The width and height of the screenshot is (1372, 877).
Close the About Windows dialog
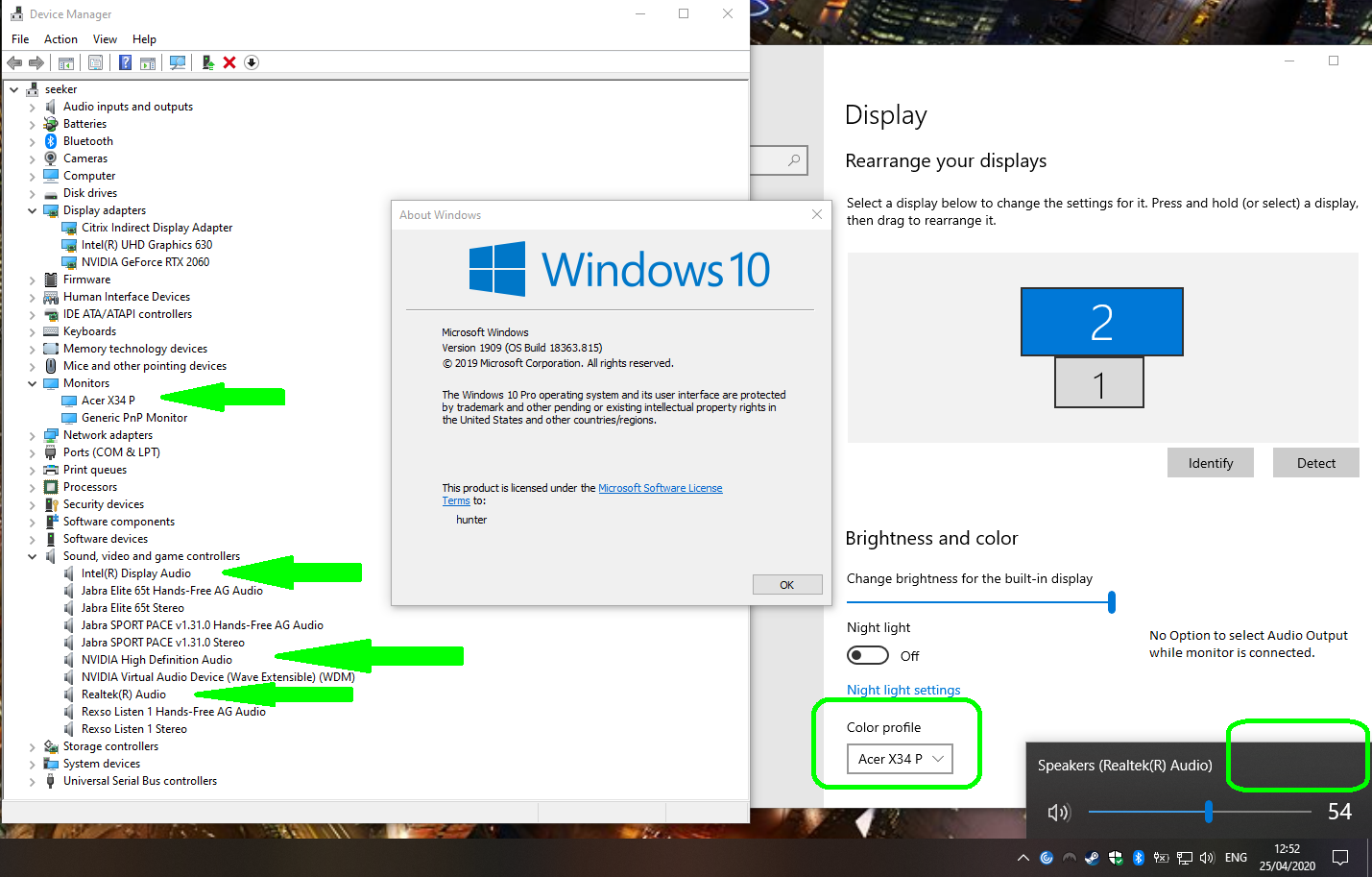(x=817, y=214)
